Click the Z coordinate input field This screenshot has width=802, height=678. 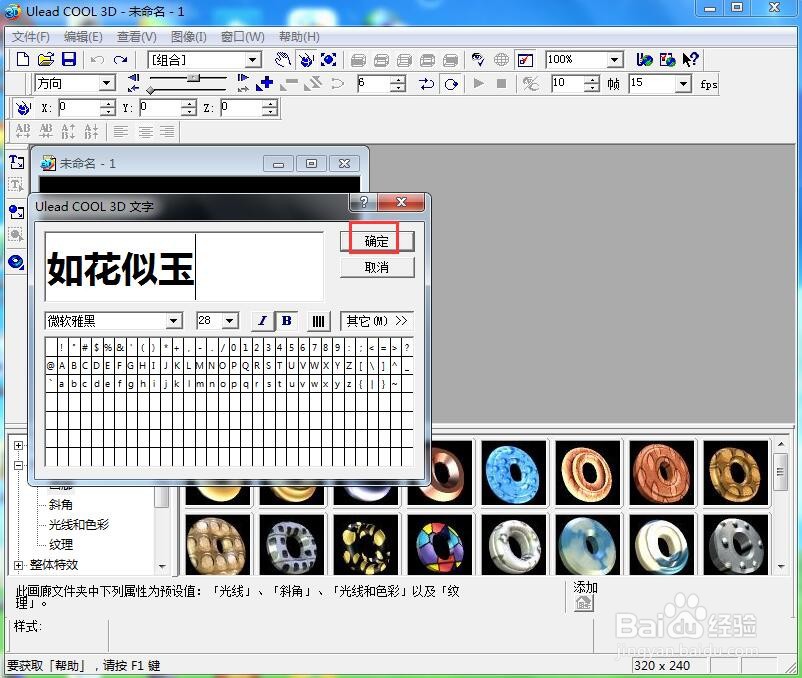point(243,107)
